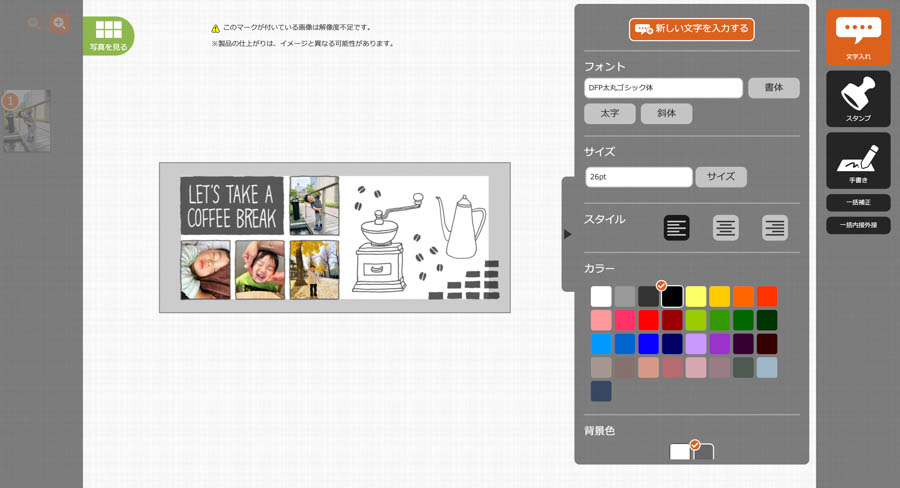
Task: Click 新しい文字を入力する button
Action: (x=691, y=29)
